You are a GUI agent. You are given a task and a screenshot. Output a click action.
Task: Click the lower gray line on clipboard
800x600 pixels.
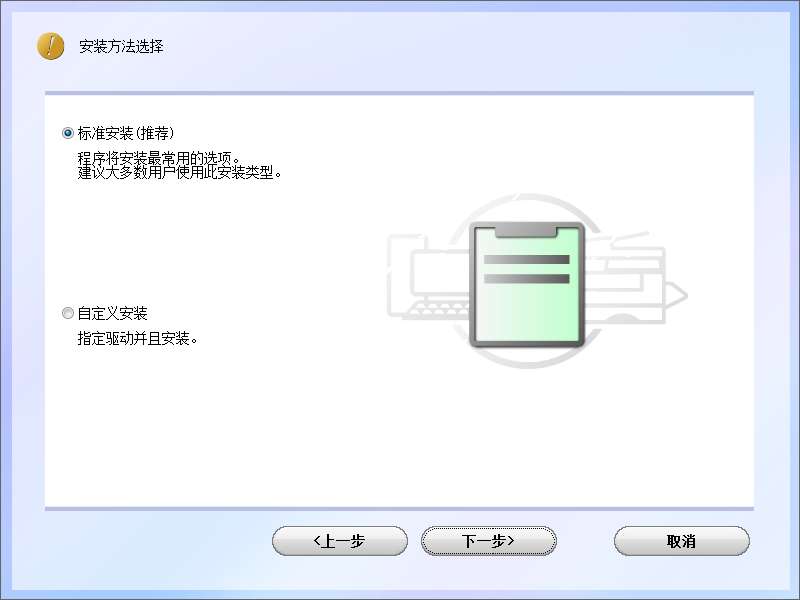pyautogui.click(x=527, y=279)
